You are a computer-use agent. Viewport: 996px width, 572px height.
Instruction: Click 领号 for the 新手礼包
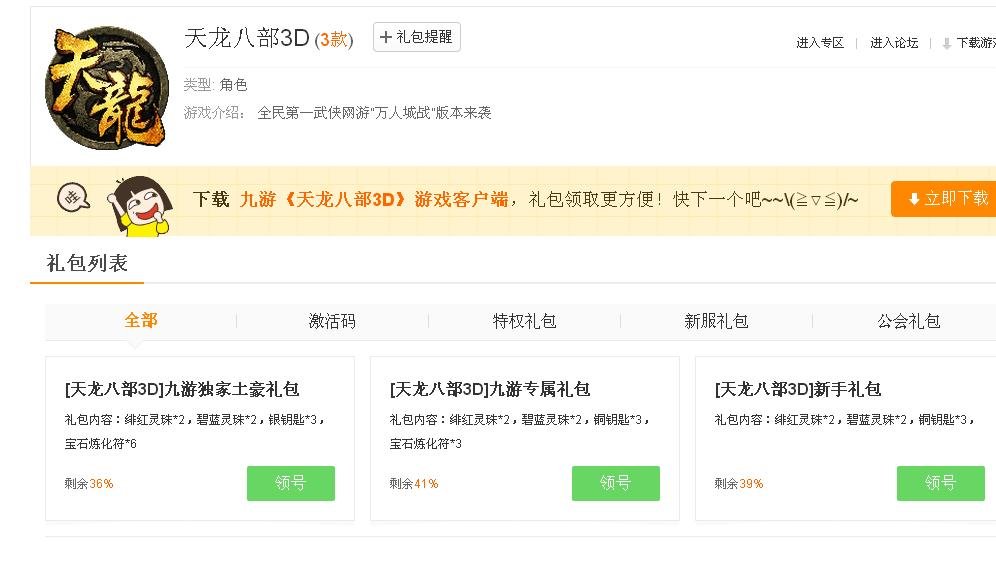(x=941, y=483)
